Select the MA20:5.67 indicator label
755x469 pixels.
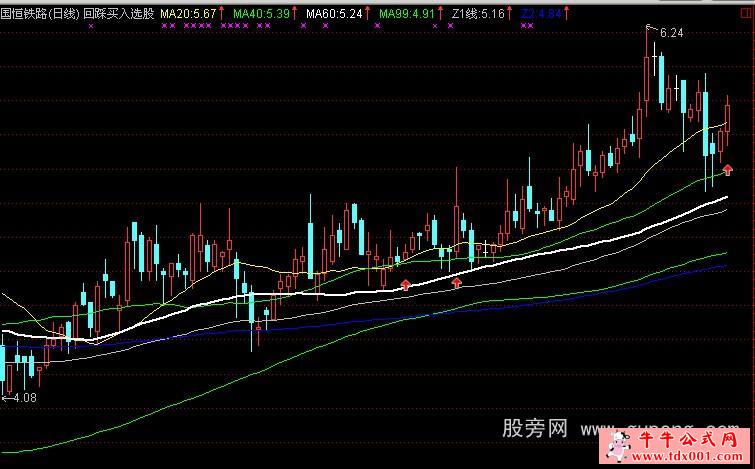[x=187, y=15]
